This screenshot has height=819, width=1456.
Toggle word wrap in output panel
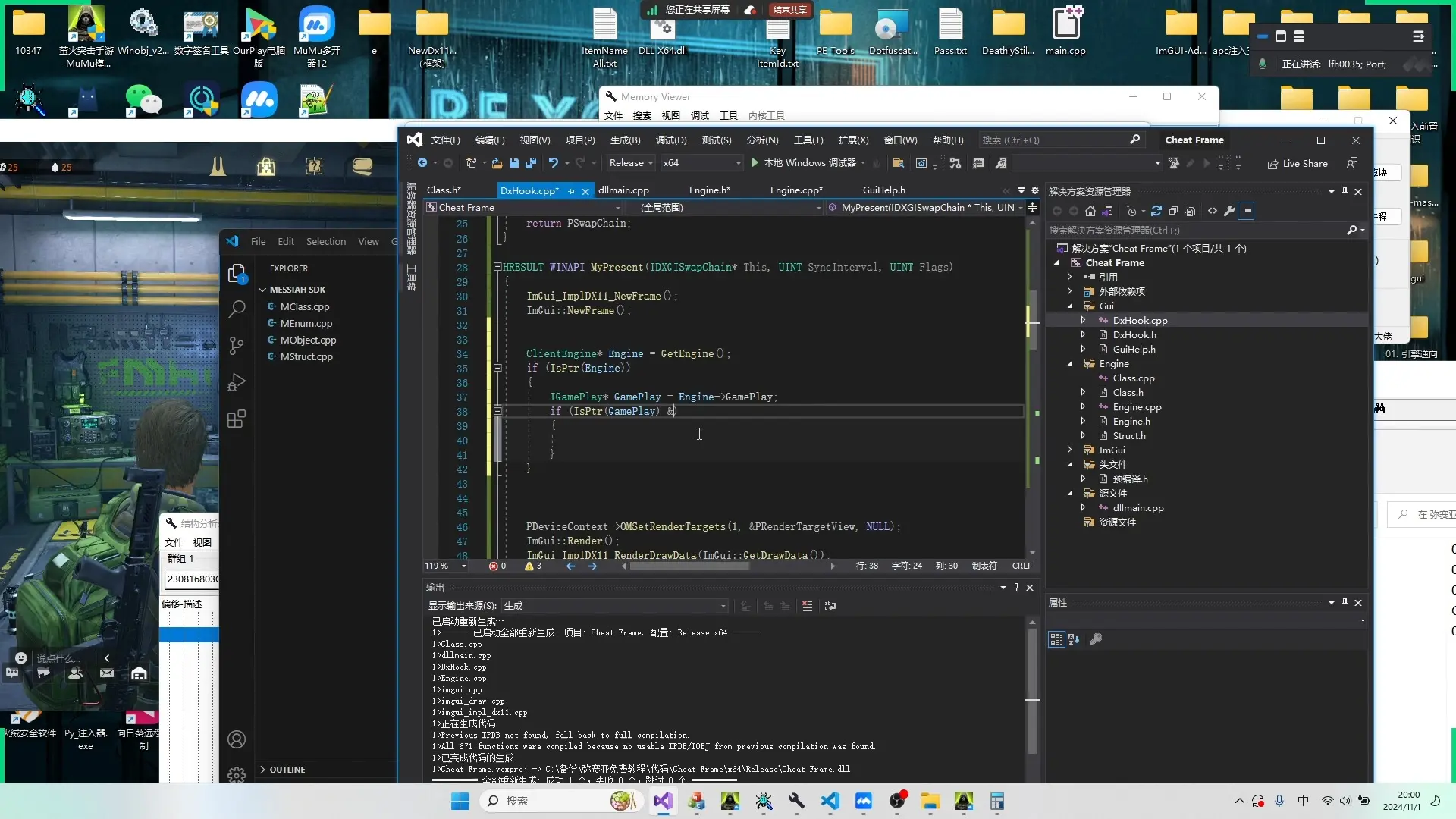click(x=830, y=606)
